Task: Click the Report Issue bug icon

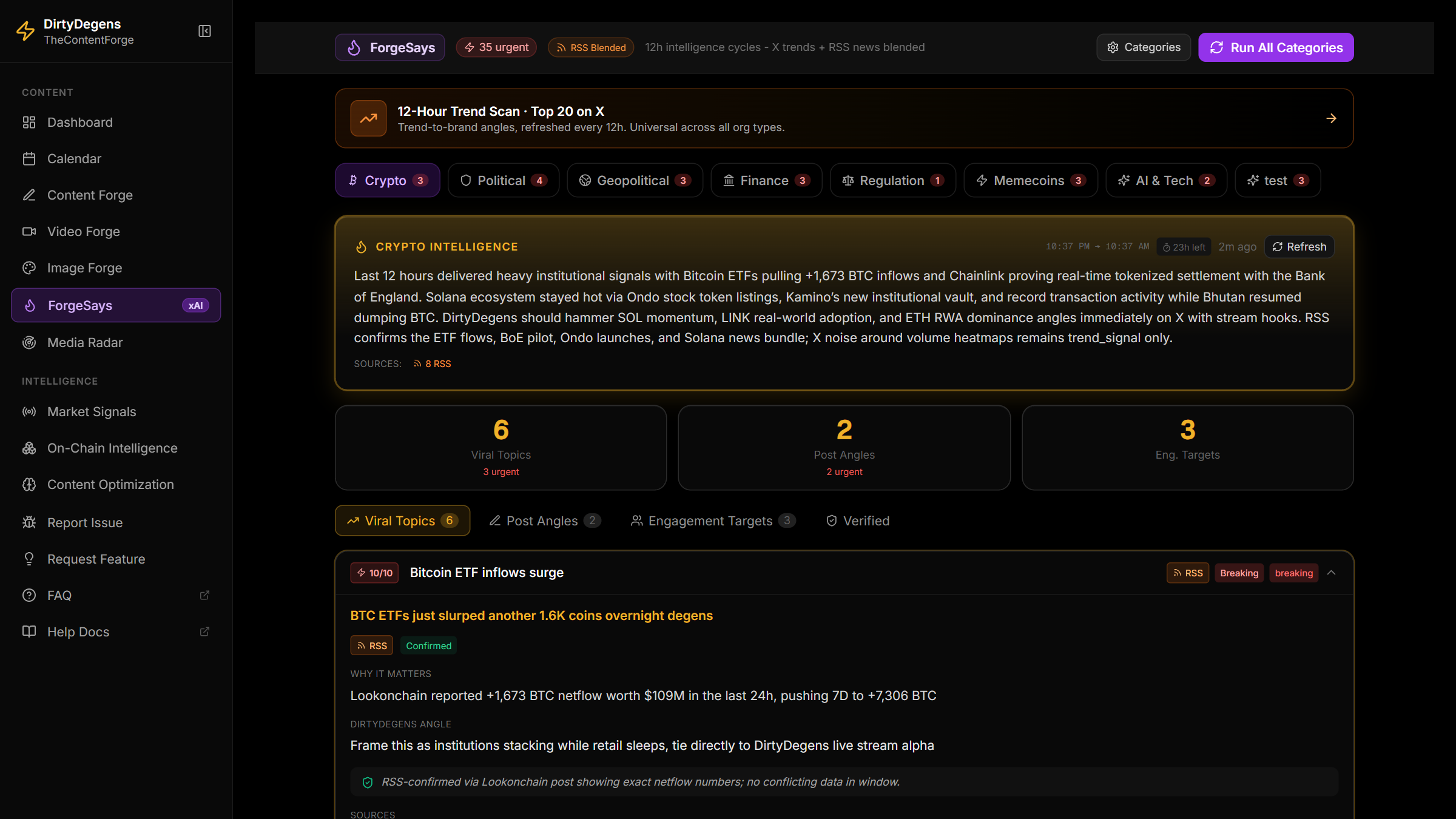Action: click(29, 522)
